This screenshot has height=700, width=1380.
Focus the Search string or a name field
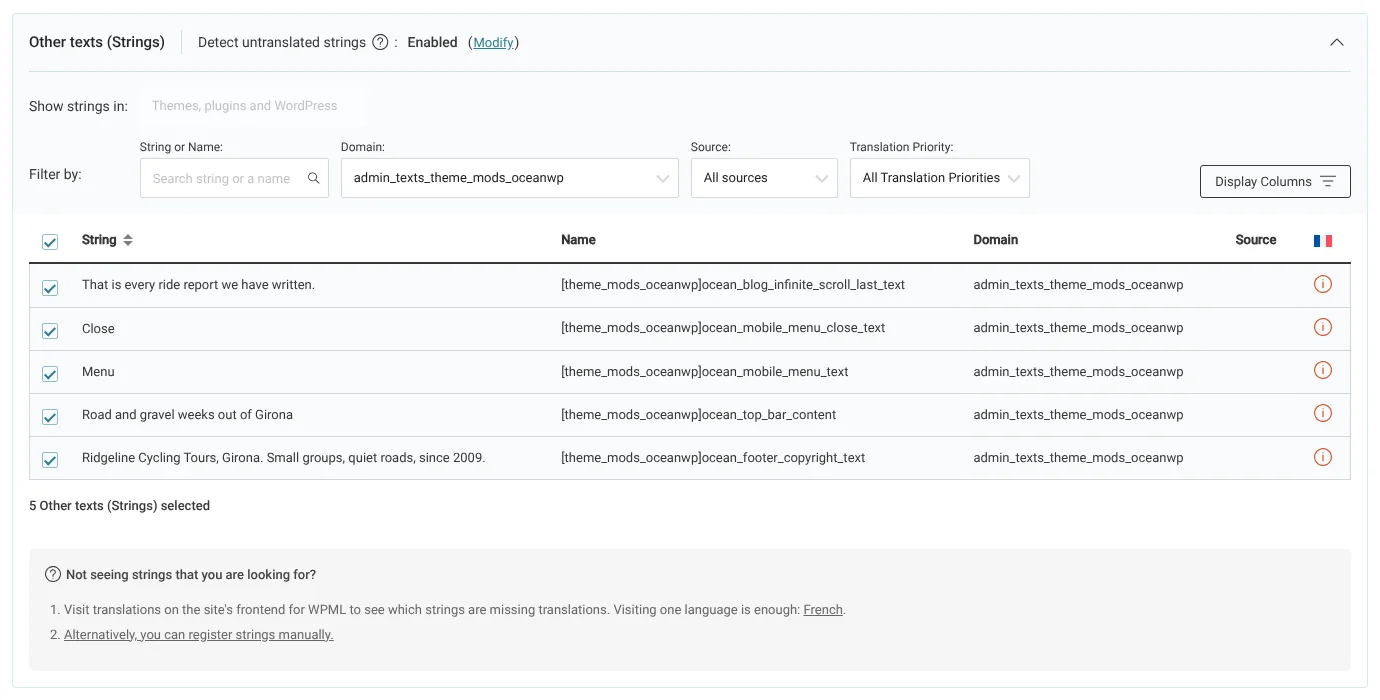(234, 178)
